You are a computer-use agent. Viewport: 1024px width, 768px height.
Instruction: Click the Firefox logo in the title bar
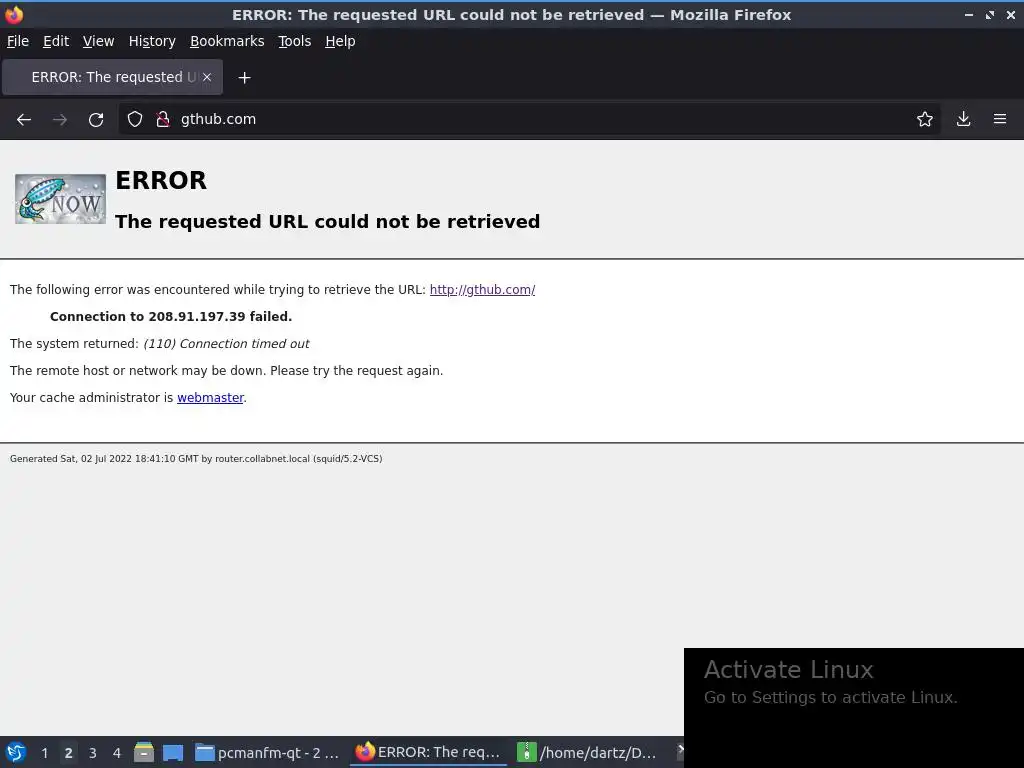click(x=13, y=14)
